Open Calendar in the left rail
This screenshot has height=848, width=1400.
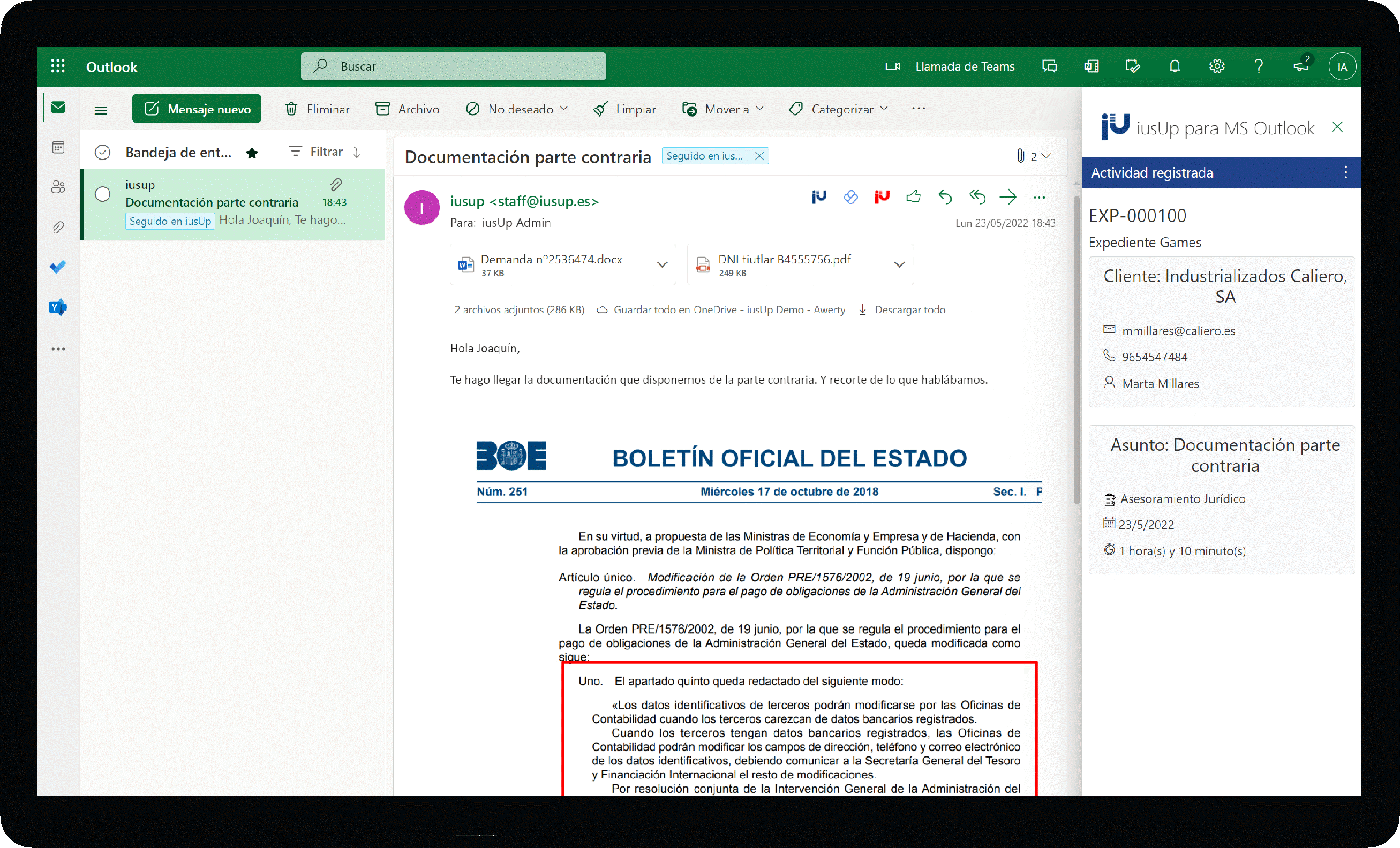(x=58, y=148)
